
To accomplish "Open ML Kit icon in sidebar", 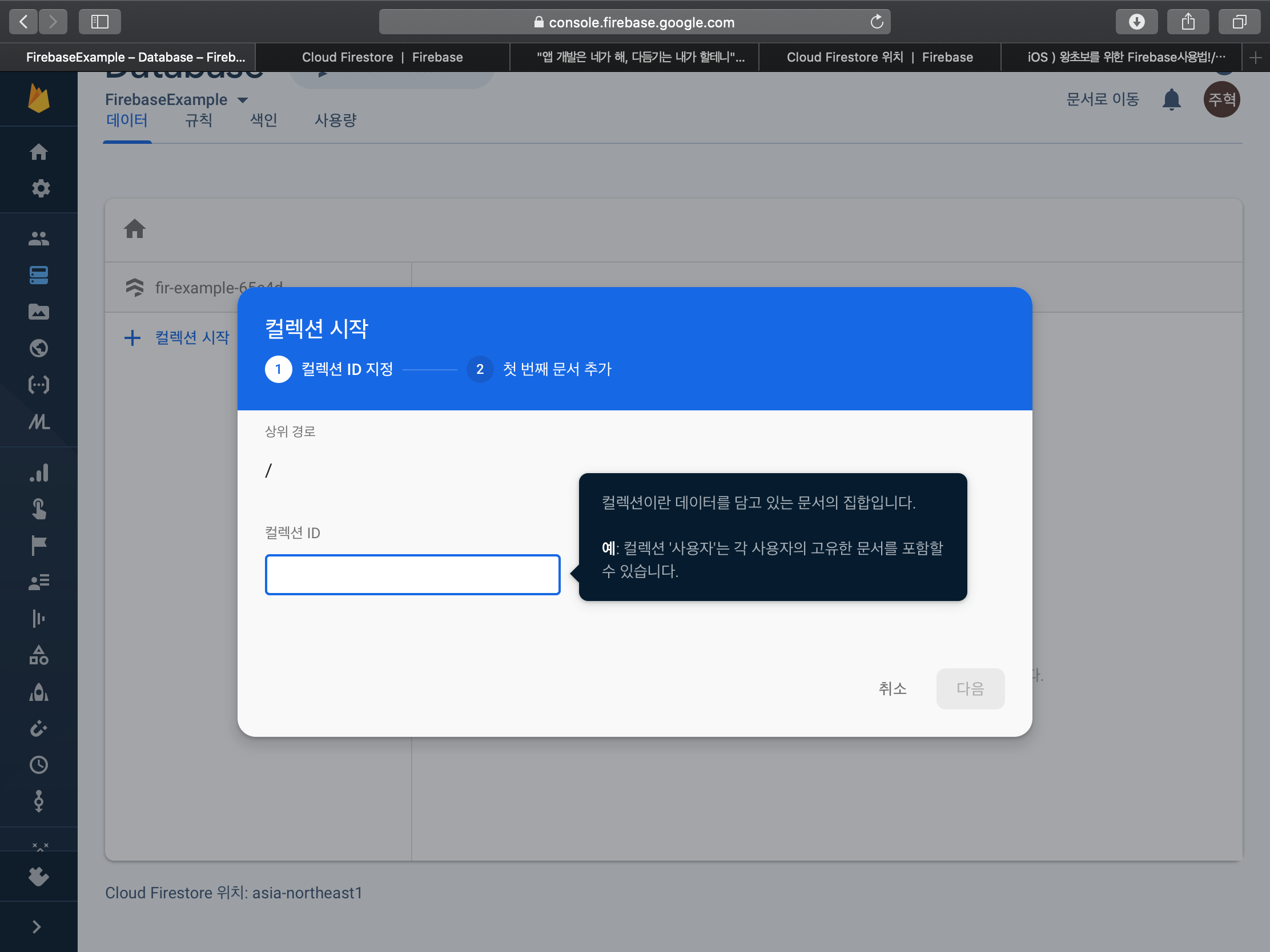I will coord(38,422).
